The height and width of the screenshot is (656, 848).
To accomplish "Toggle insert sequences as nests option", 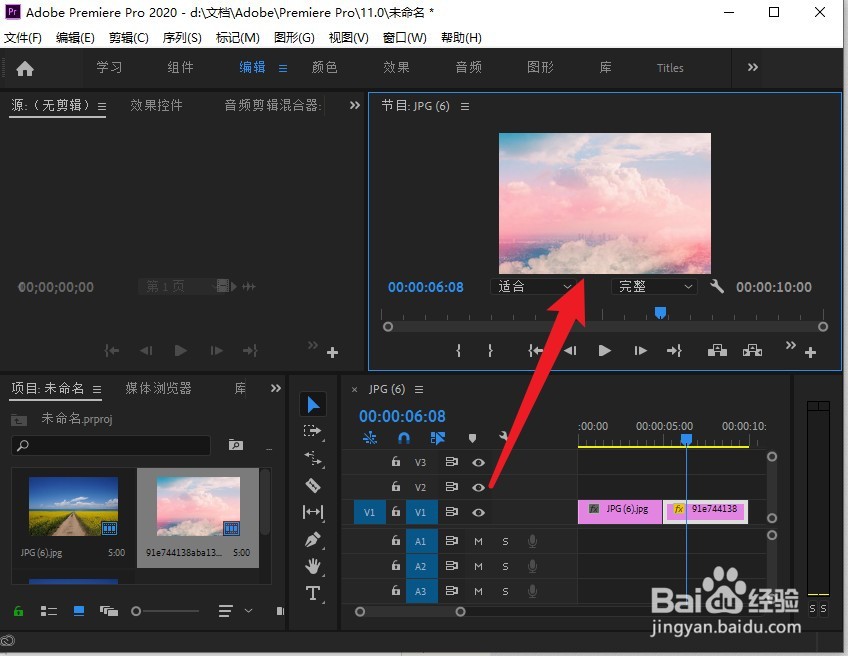I will (x=370, y=438).
